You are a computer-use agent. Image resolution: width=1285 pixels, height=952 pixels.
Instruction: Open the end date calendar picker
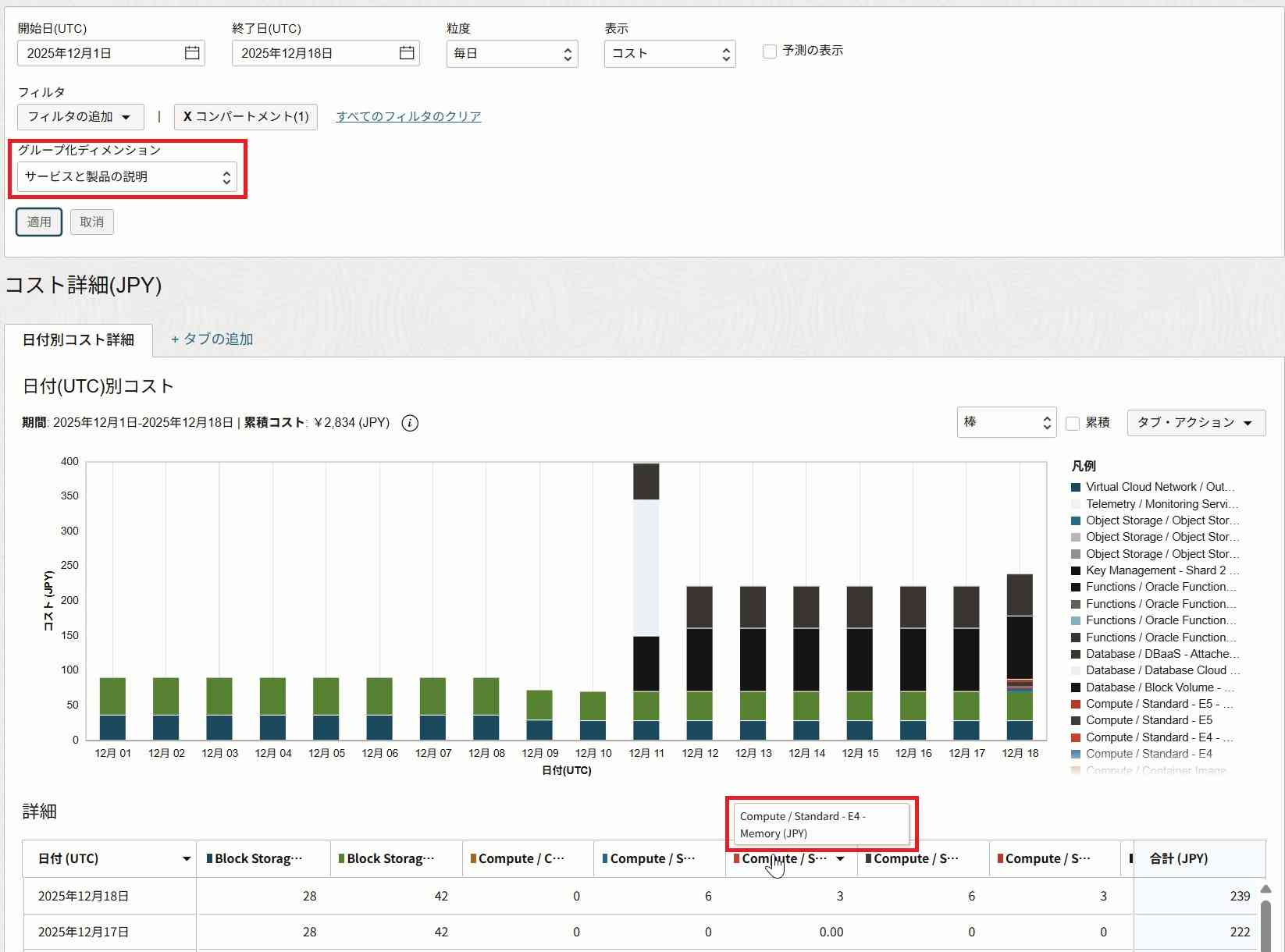pyautogui.click(x=407, y=53)
